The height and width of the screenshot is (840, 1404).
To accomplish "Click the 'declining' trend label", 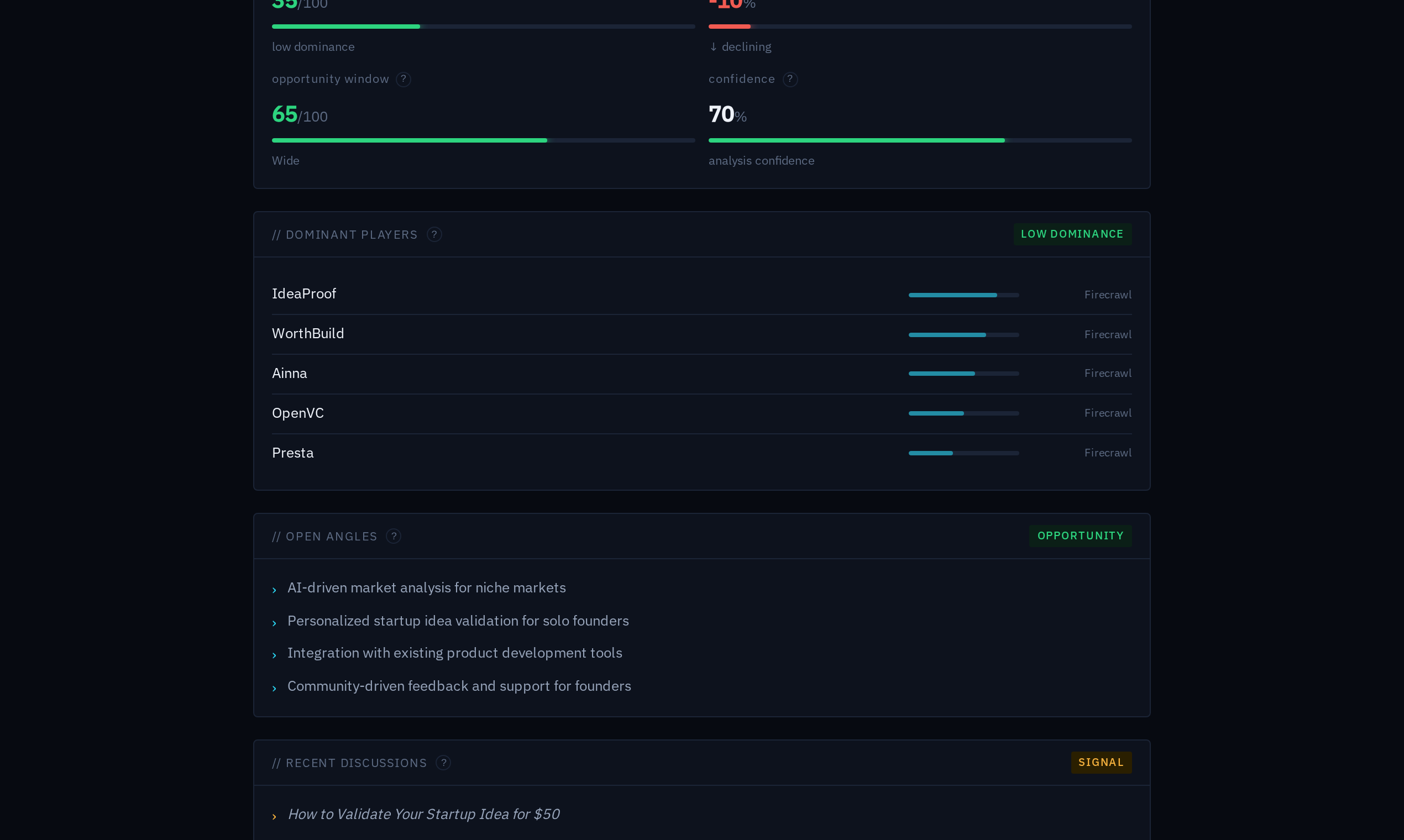I will coord(740,47).
